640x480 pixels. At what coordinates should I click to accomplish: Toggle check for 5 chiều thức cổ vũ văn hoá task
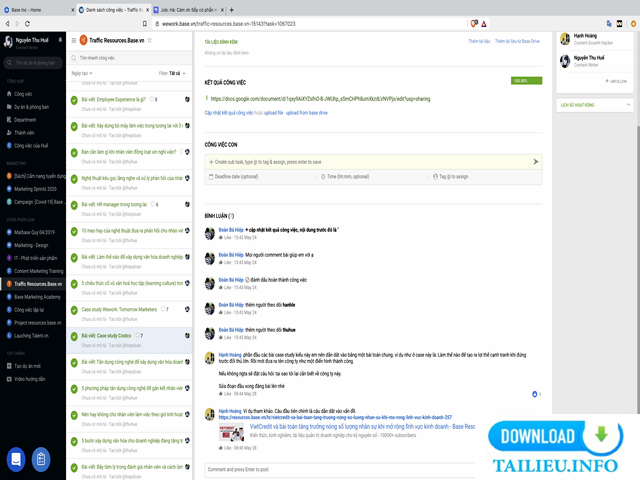click(x=74, y=284)
